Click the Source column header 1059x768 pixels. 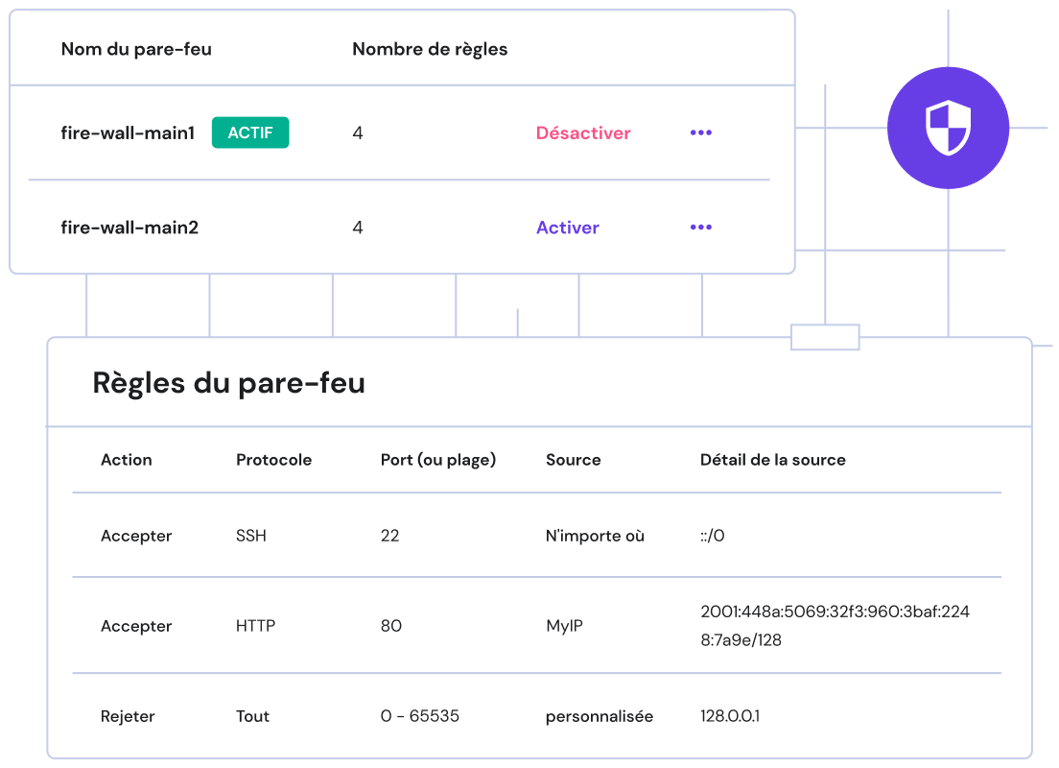[x=573, y=460]
